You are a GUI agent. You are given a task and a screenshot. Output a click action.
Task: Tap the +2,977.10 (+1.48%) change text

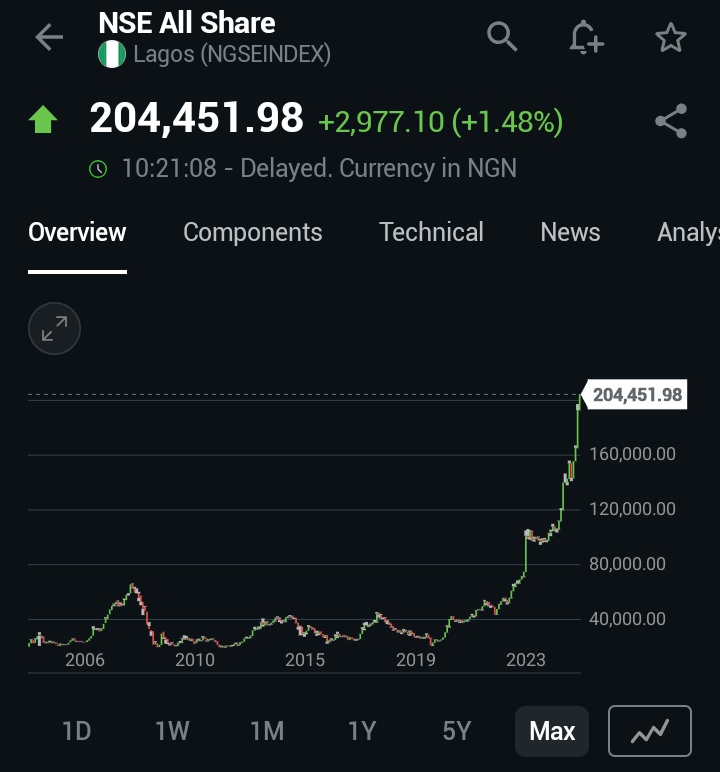coord(441,122)
